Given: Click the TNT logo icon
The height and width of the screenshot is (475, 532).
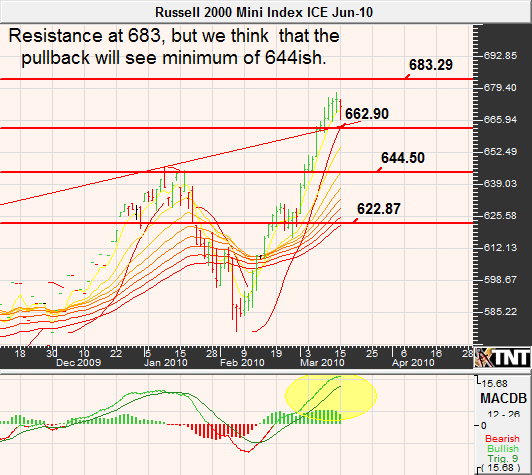Looking at the screenshot, I should coord(502,358).
